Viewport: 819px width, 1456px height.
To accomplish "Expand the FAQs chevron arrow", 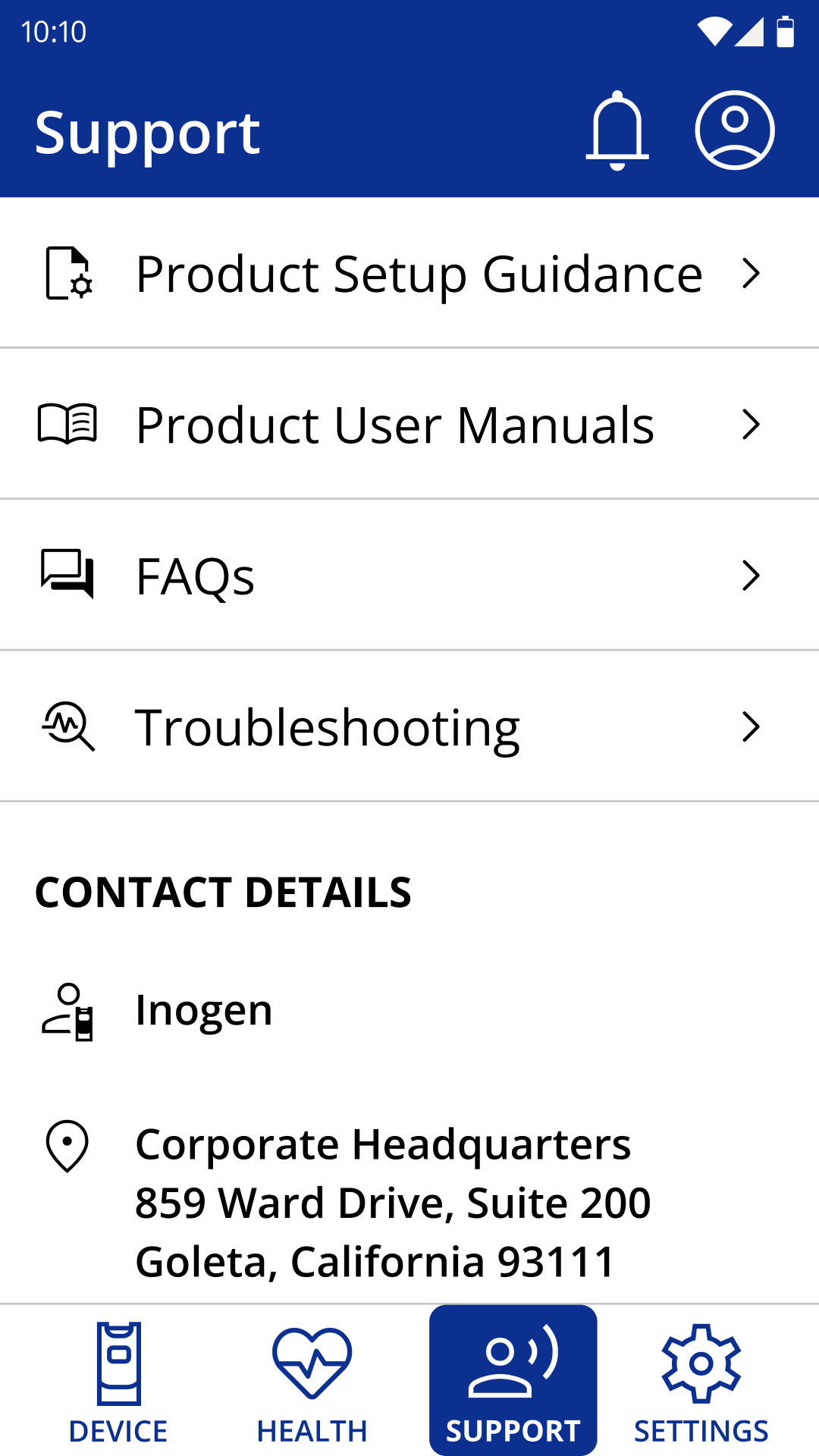I will 751,576.
